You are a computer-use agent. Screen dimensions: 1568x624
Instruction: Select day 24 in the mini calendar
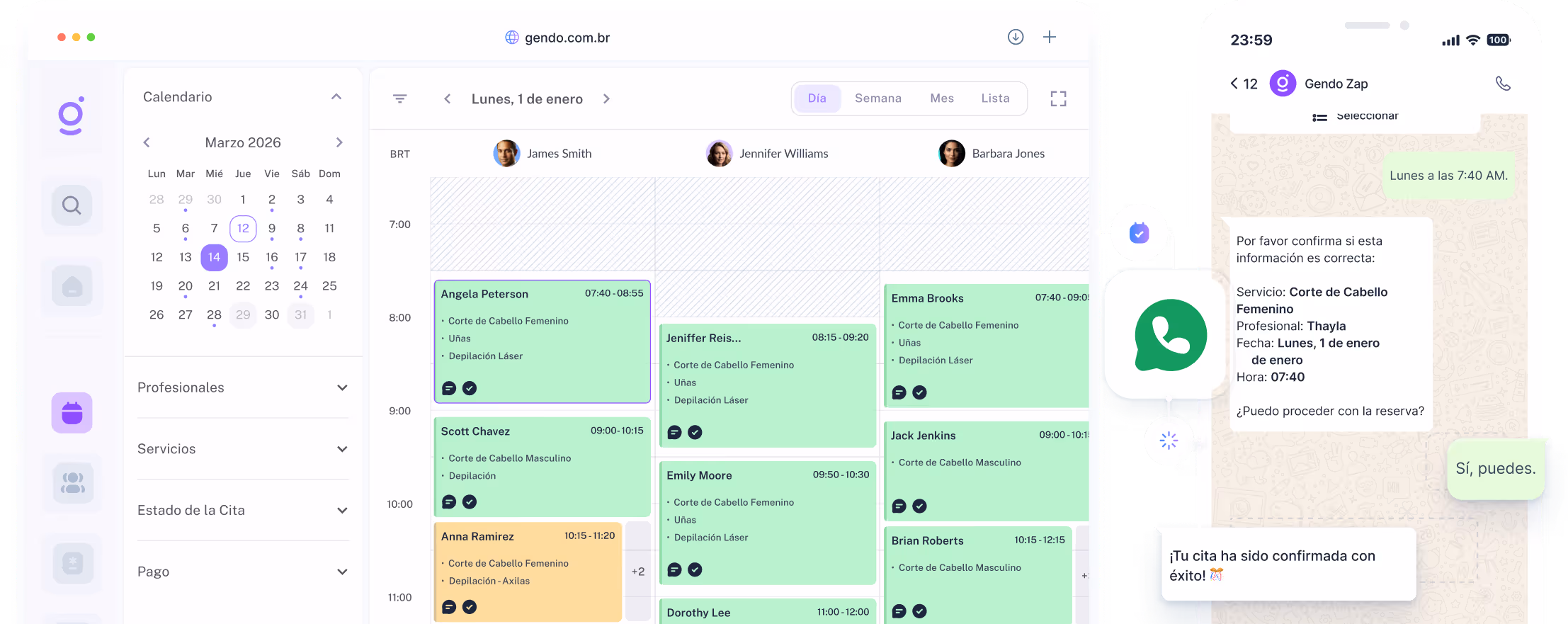coord(300,286)
